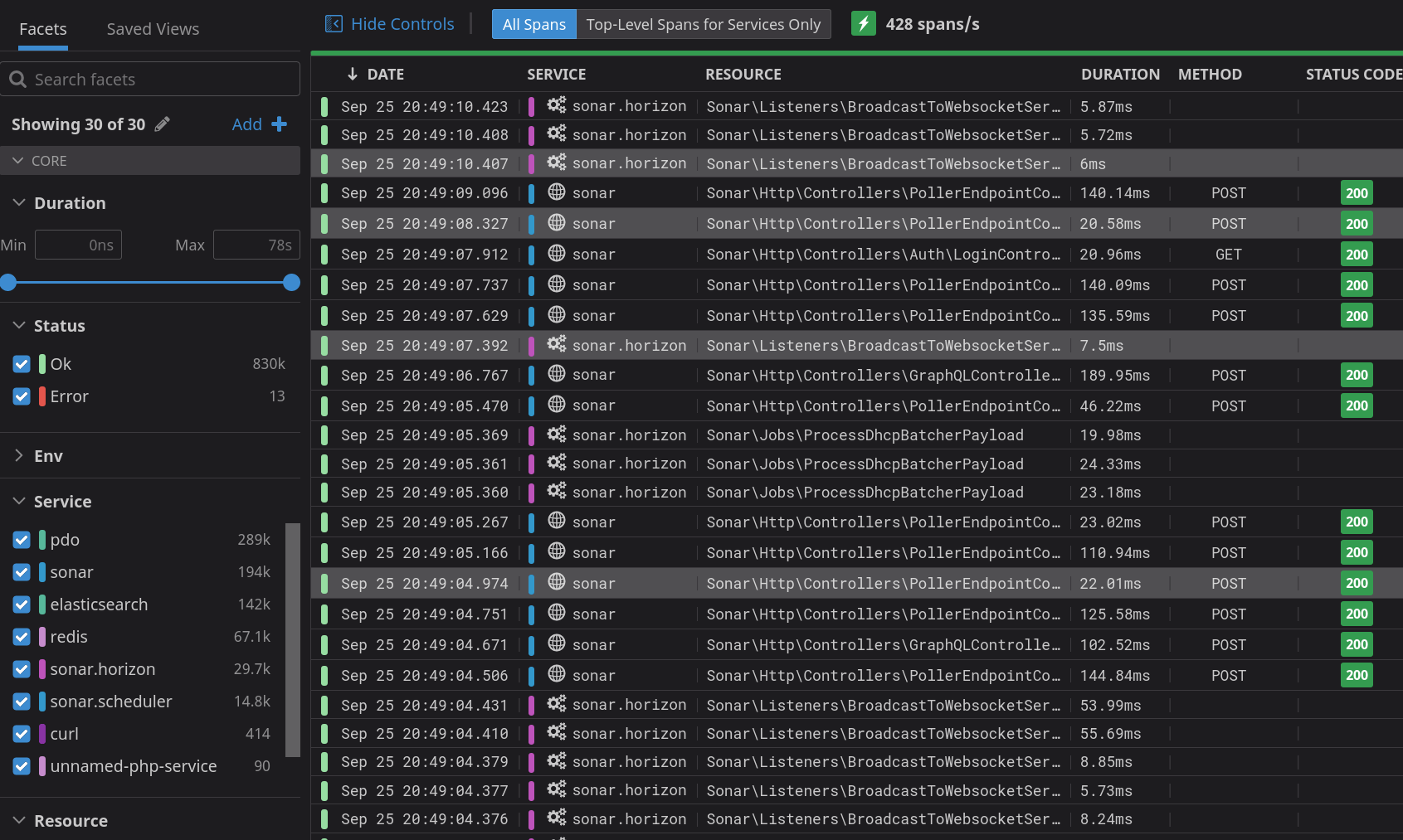Click the gears icon on the 20:49:05.369 row
This screenshot has width=1403, height=840.
[557, 435]
